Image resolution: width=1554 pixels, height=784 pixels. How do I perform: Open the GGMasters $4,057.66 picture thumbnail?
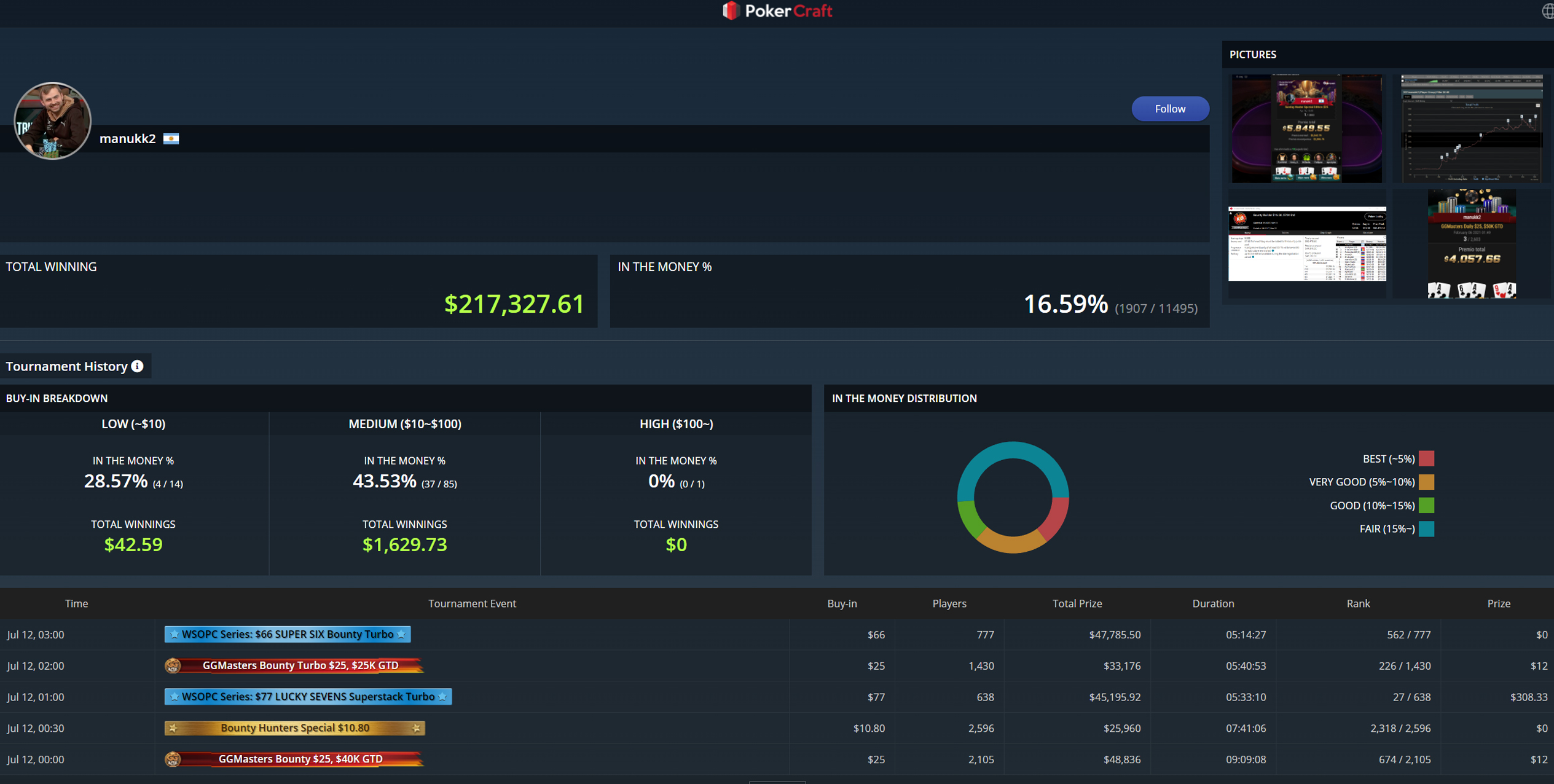click(x=1471, y=244)
